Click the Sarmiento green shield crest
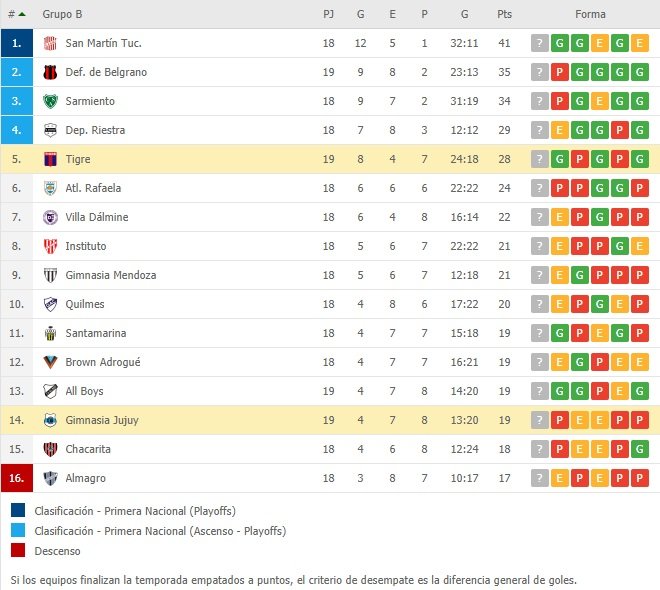 click(x=50, y=101)
